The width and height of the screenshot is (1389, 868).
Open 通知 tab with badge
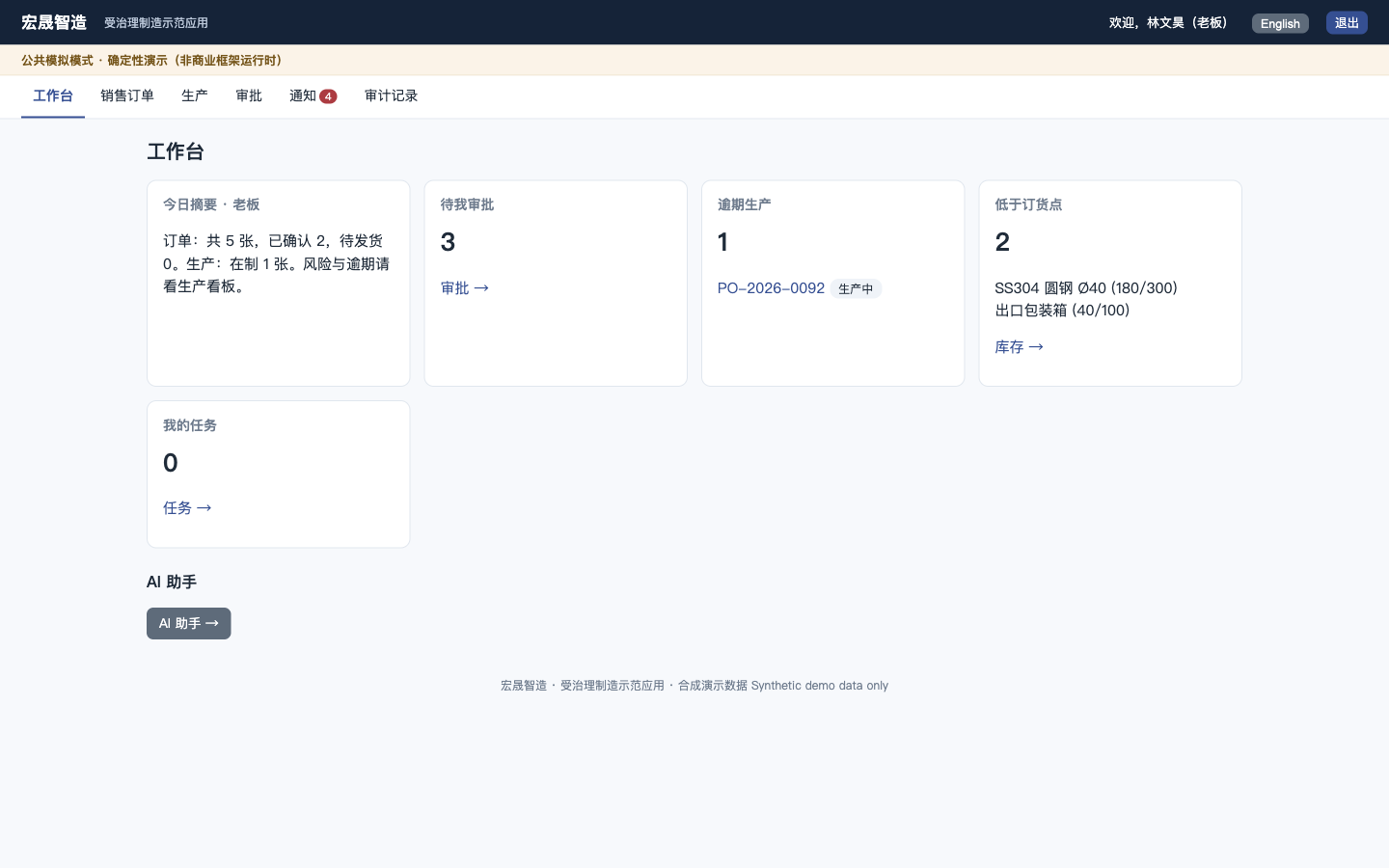pyautogui.click(x=313, y=96)
